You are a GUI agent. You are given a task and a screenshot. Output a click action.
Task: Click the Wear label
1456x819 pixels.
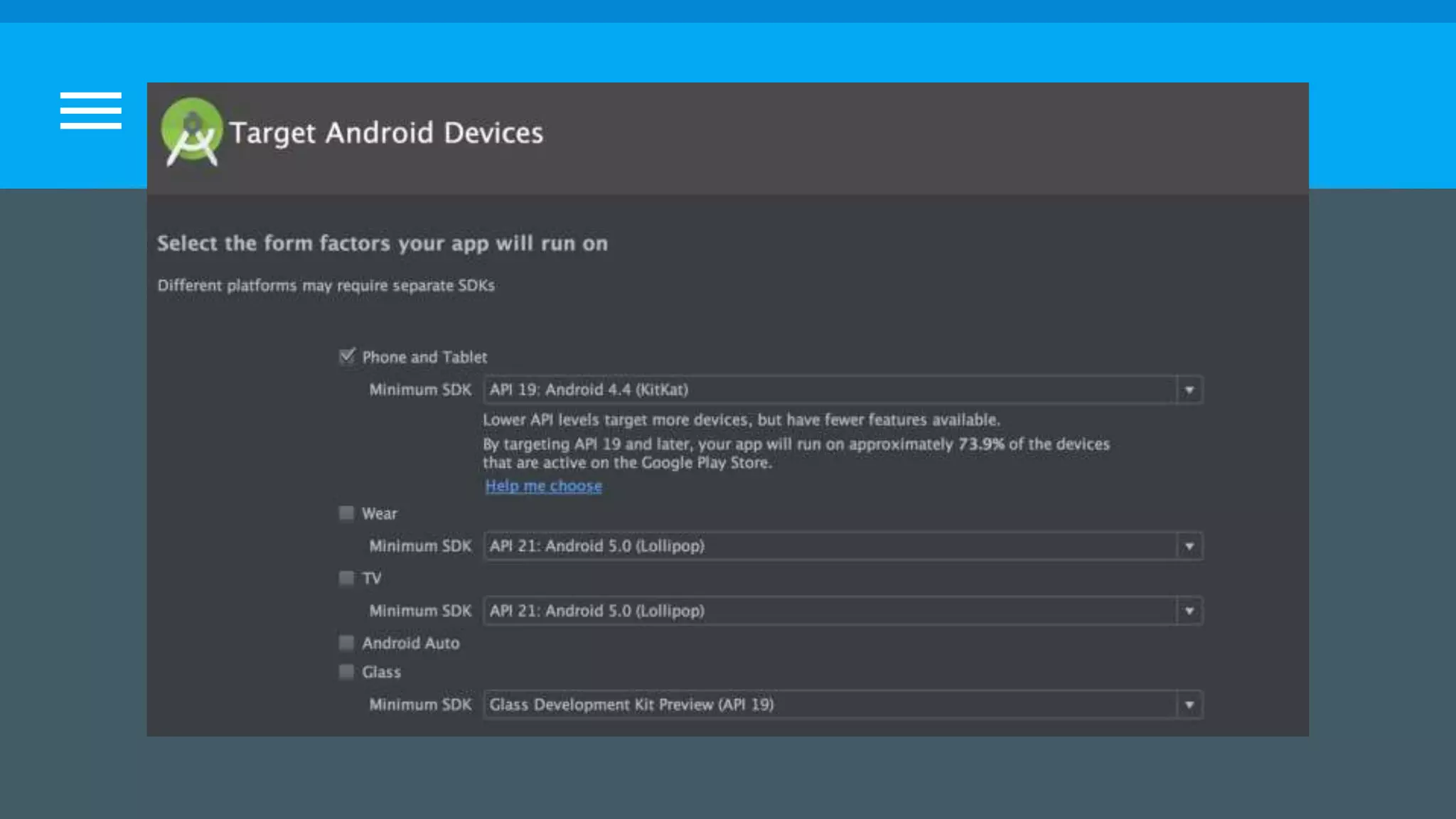click(x=379, y=513)
